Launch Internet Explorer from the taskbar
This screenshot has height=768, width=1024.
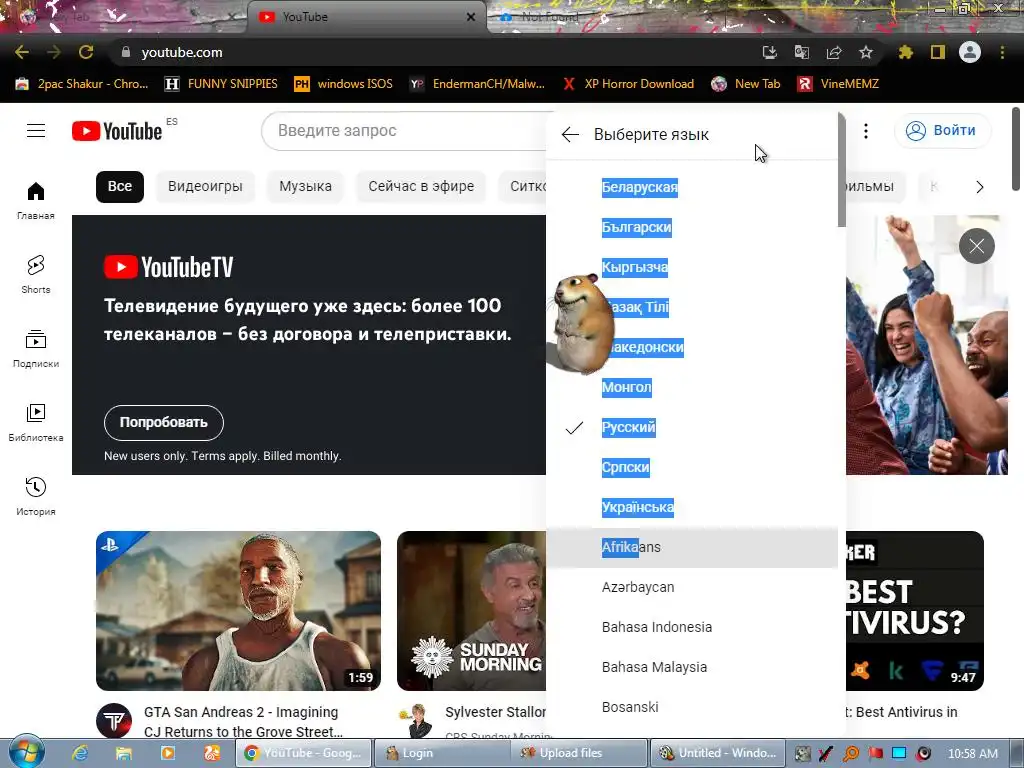pyautogui.click(x=80, y=753)
